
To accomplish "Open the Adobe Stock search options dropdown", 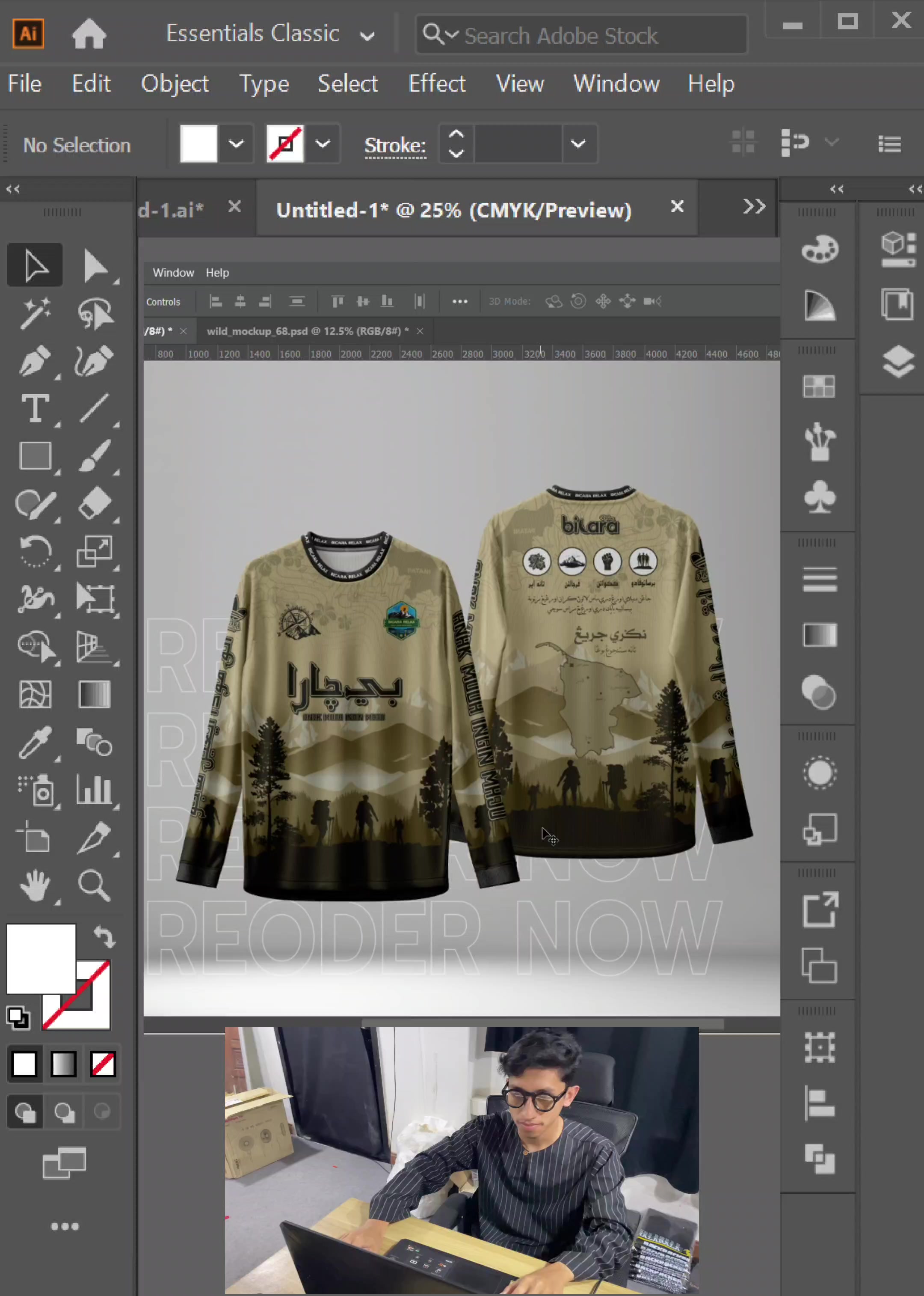I will pyautogui.click(x=441, y=34).
